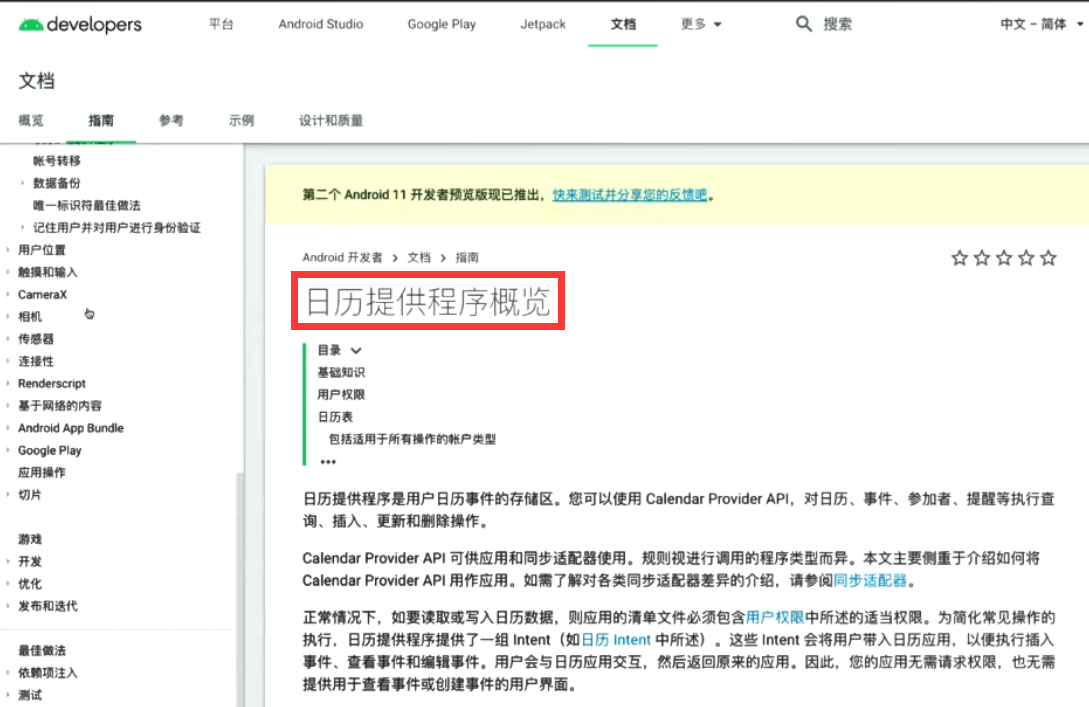Screen dimensions: 1089x707
Task: Open 唯一标识符最佳做法 in sidebar
Action: click(x=87, y=206)
